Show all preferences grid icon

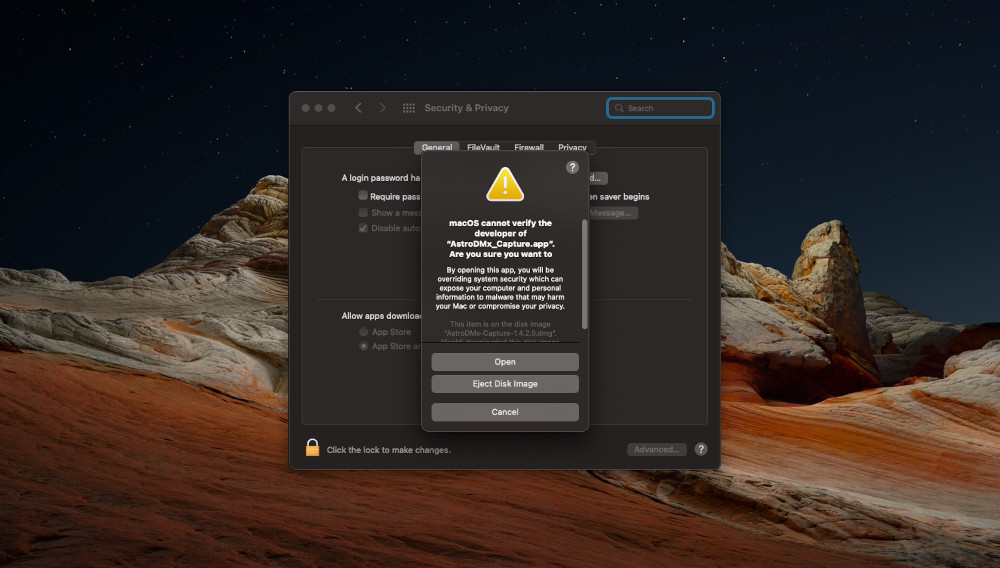[409, 108]
